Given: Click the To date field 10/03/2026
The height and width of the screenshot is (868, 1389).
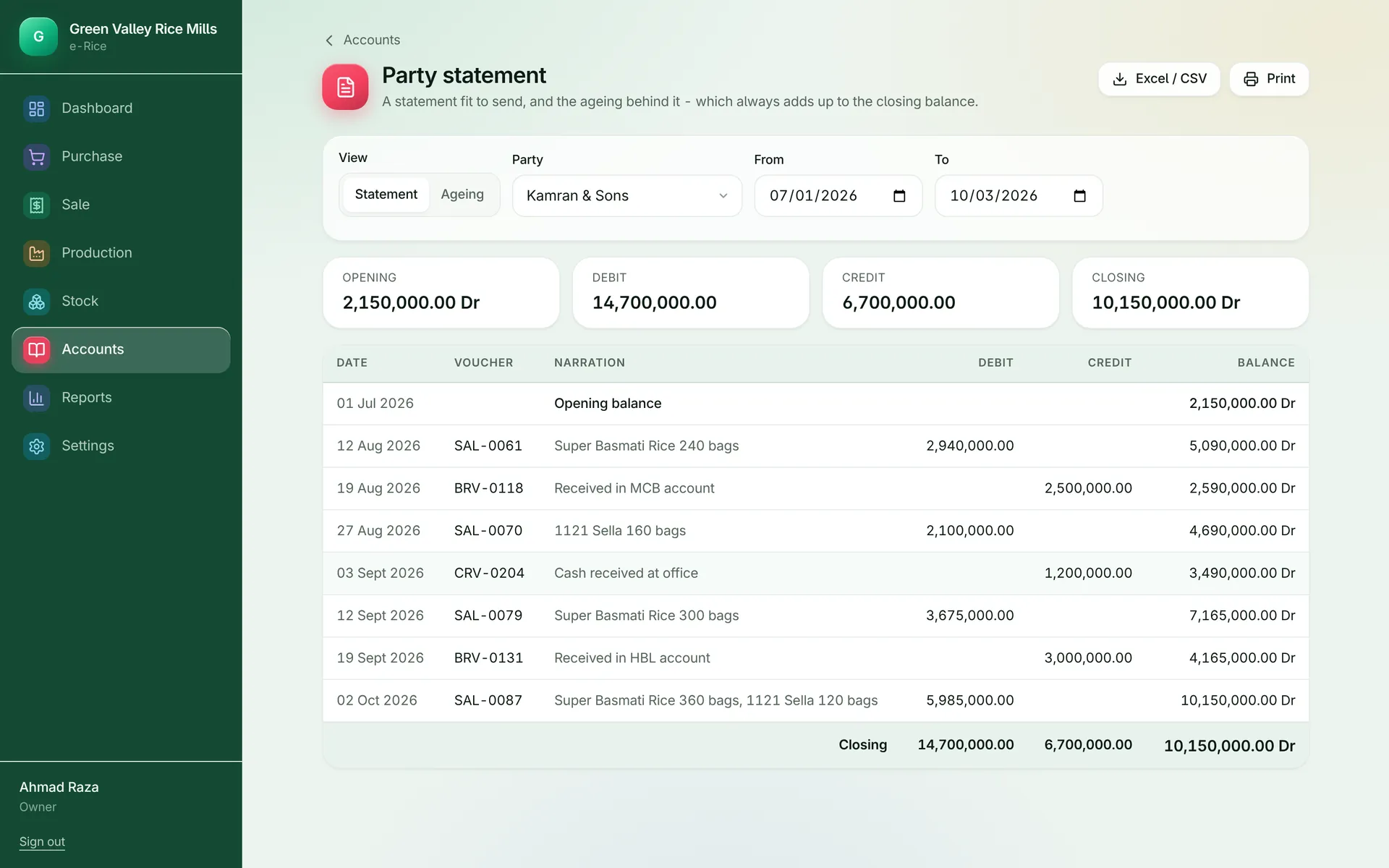Looking at the screenshot, I should coord(1019,196).
